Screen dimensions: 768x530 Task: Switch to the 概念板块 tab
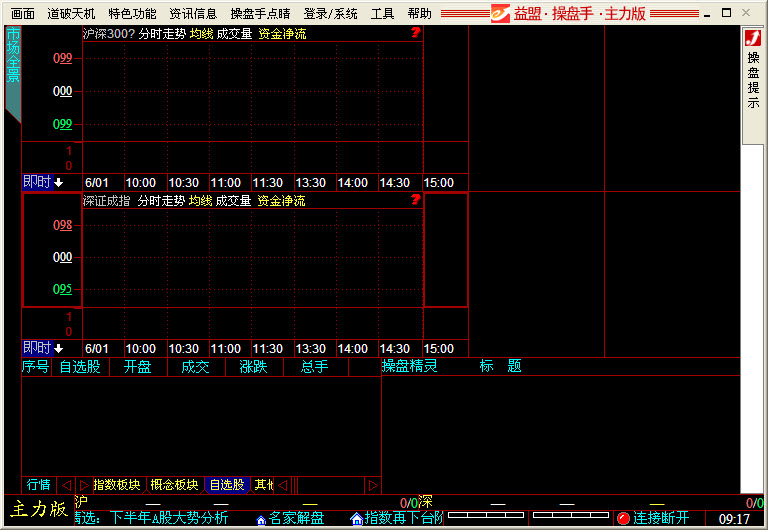tap(174, 485)
